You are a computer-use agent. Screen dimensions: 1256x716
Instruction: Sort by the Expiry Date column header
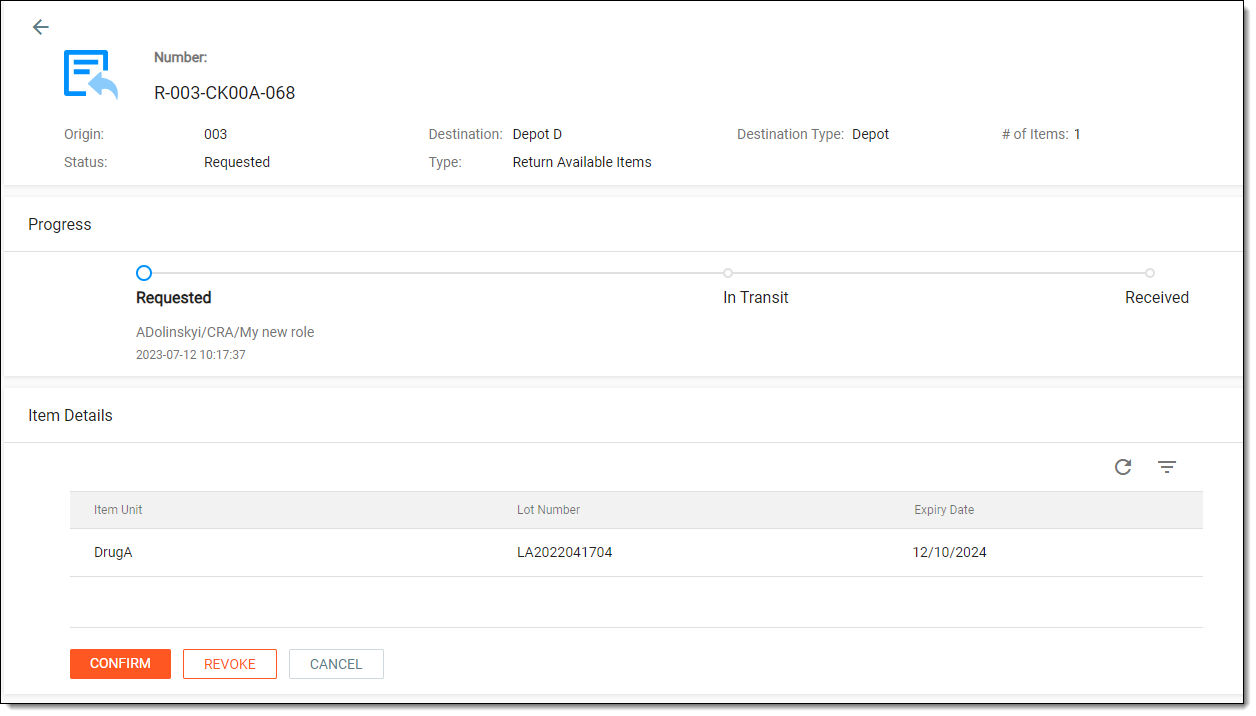[x=944, y=510]
